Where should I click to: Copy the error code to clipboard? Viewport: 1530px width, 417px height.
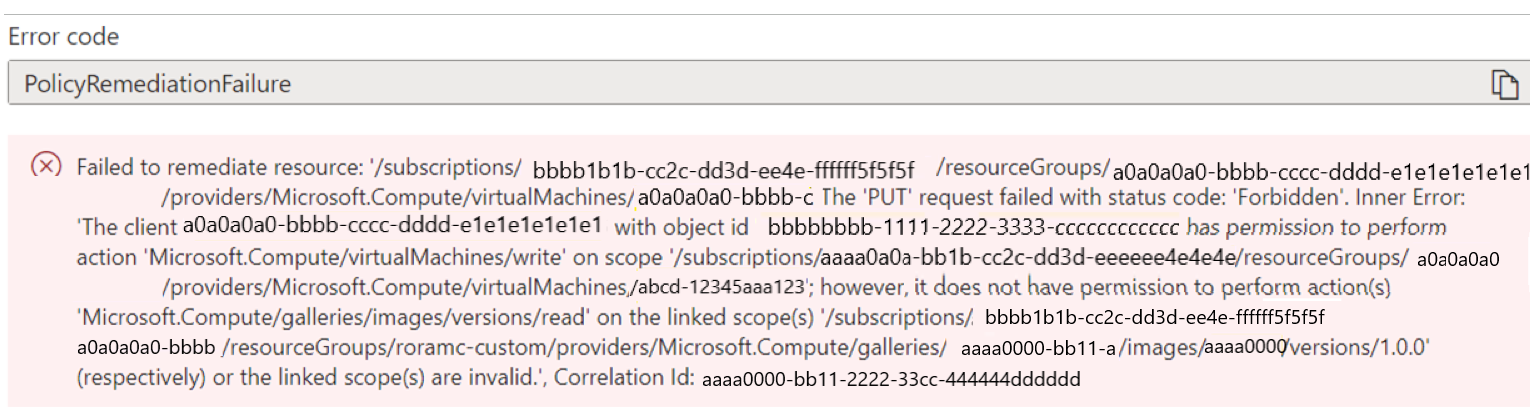(x=1503, y=84)
